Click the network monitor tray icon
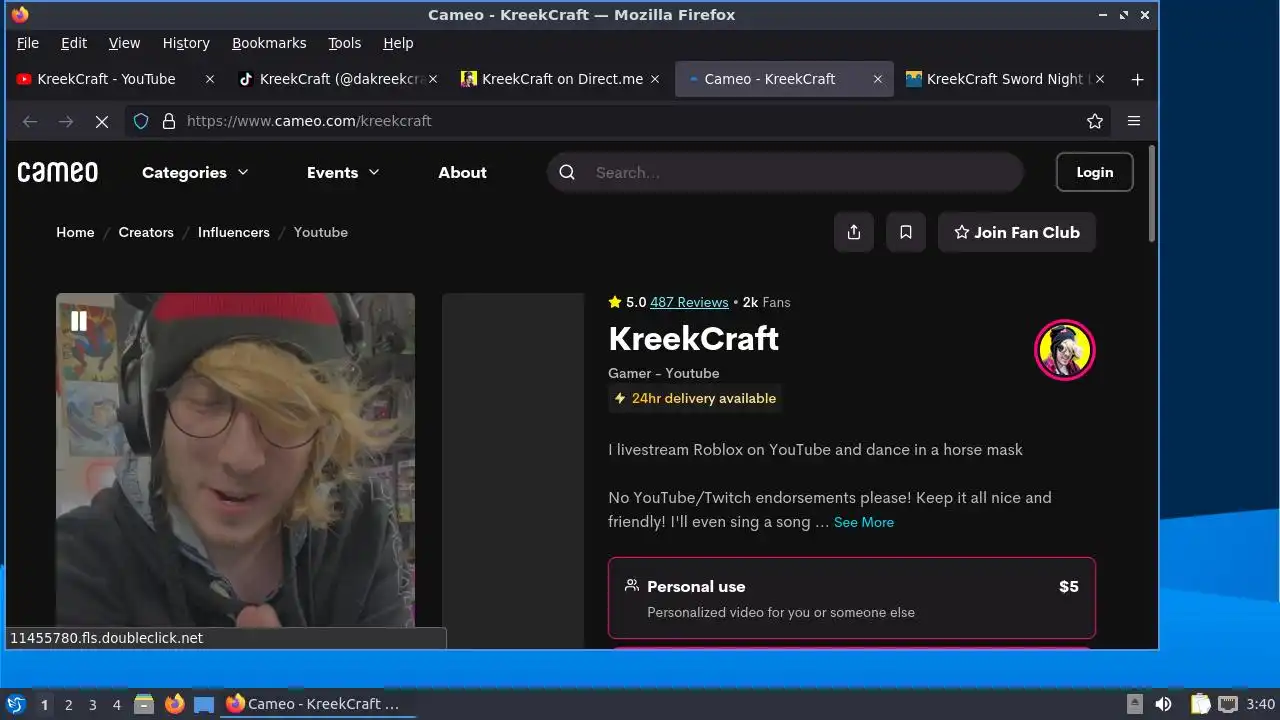 1228,704
